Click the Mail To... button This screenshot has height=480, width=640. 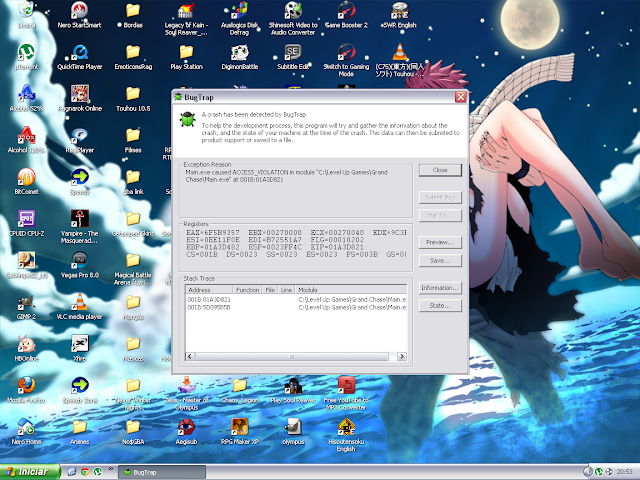[x=440, y=216]
